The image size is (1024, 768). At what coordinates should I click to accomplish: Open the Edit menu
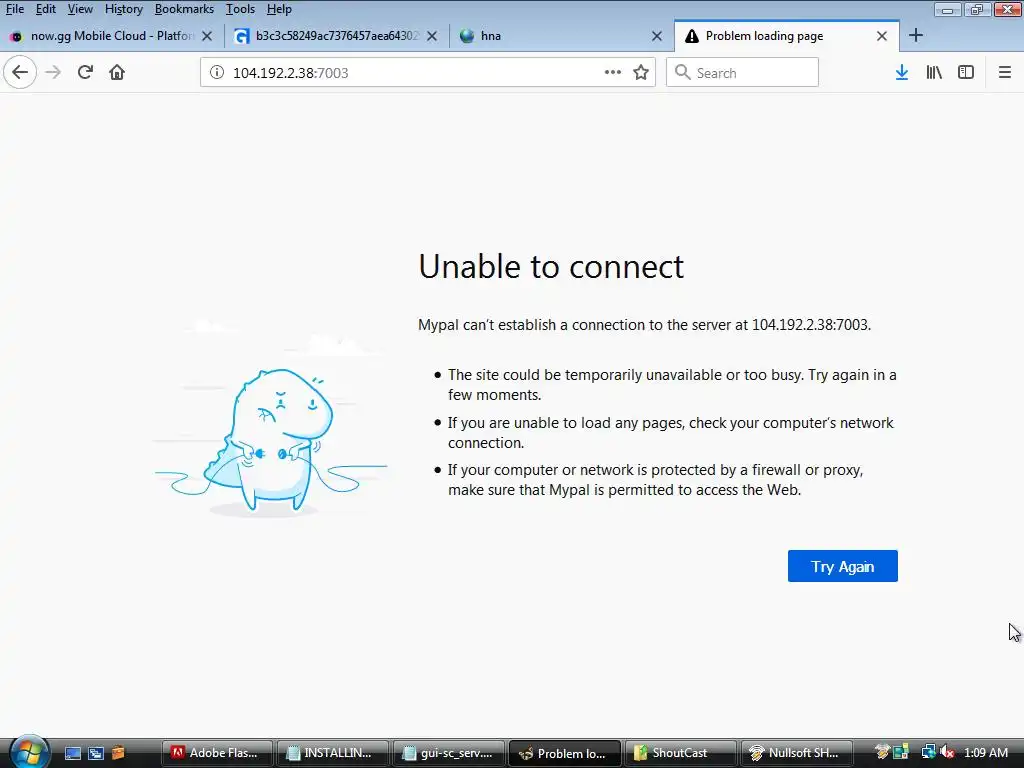(x=46, y=9)
